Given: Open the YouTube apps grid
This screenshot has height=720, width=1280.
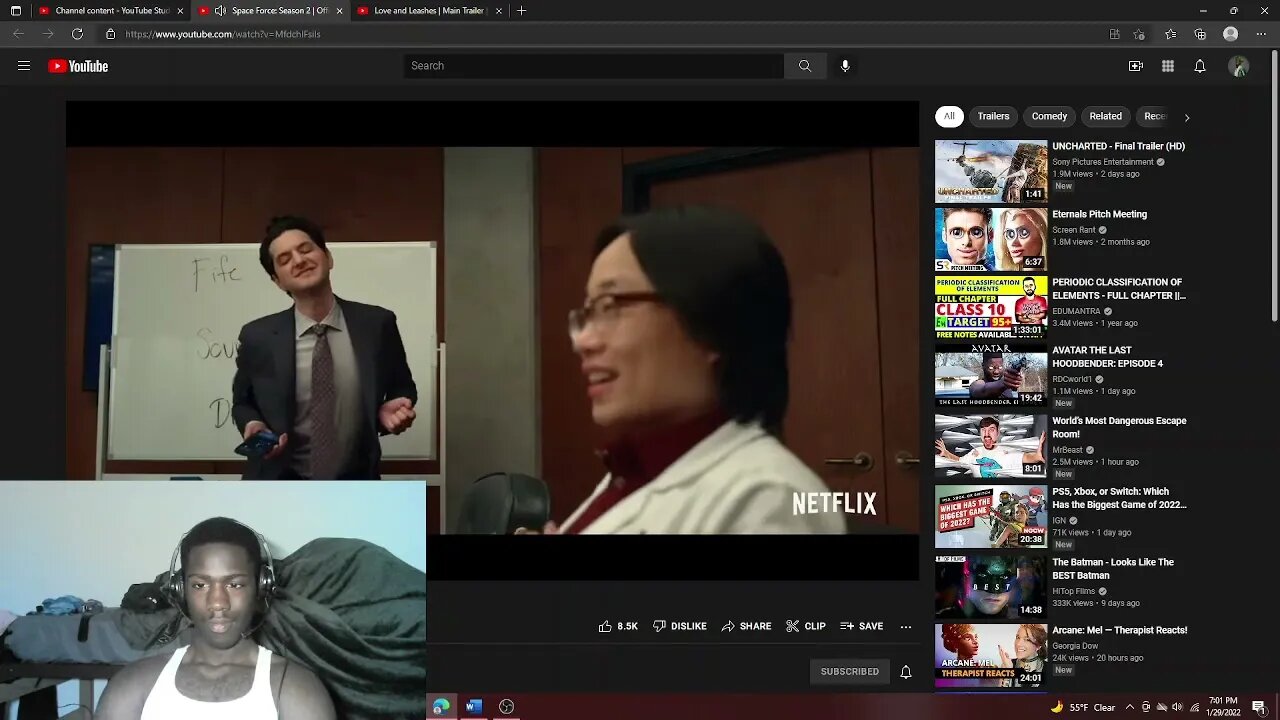Looking at the screenshot, I should (x=1168, y=66).
